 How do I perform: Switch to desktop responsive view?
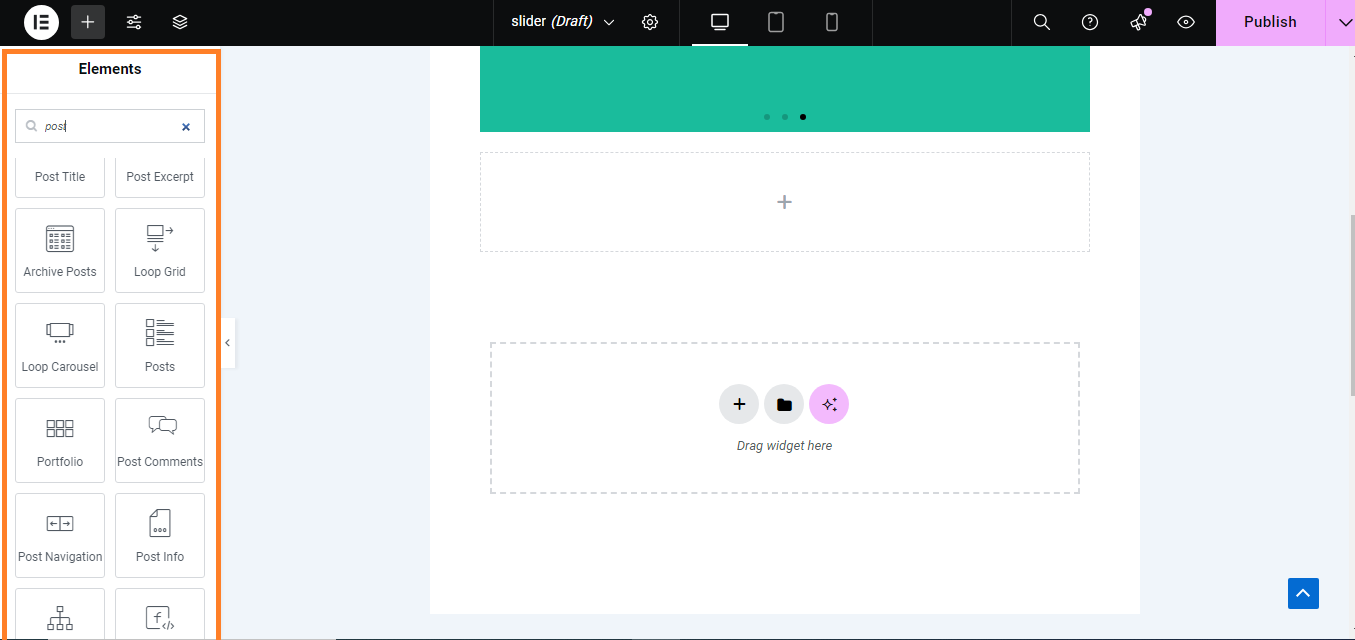coord(720,22)
